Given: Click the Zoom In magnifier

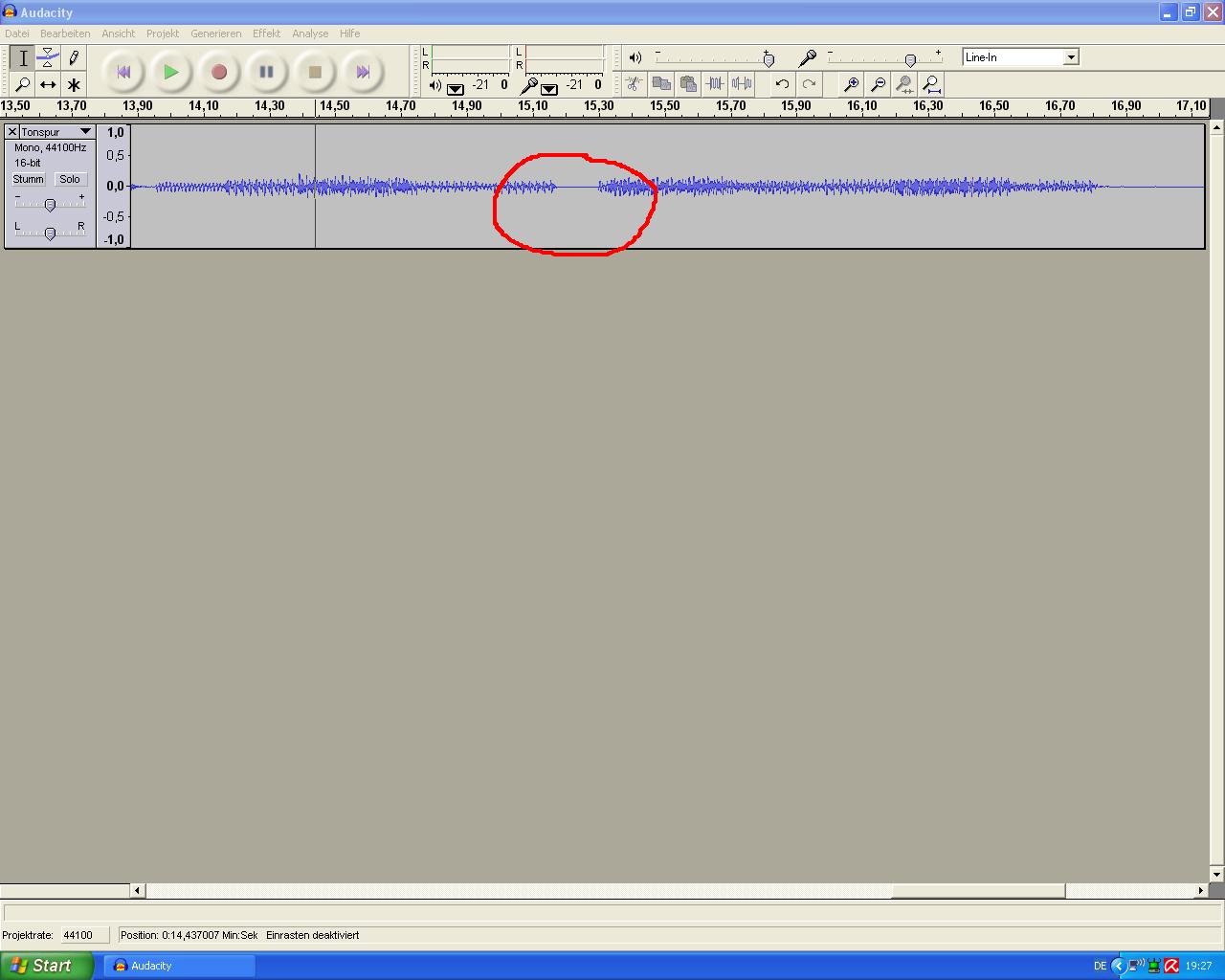Looking at the screenshot, I should (x=851, y=84).
